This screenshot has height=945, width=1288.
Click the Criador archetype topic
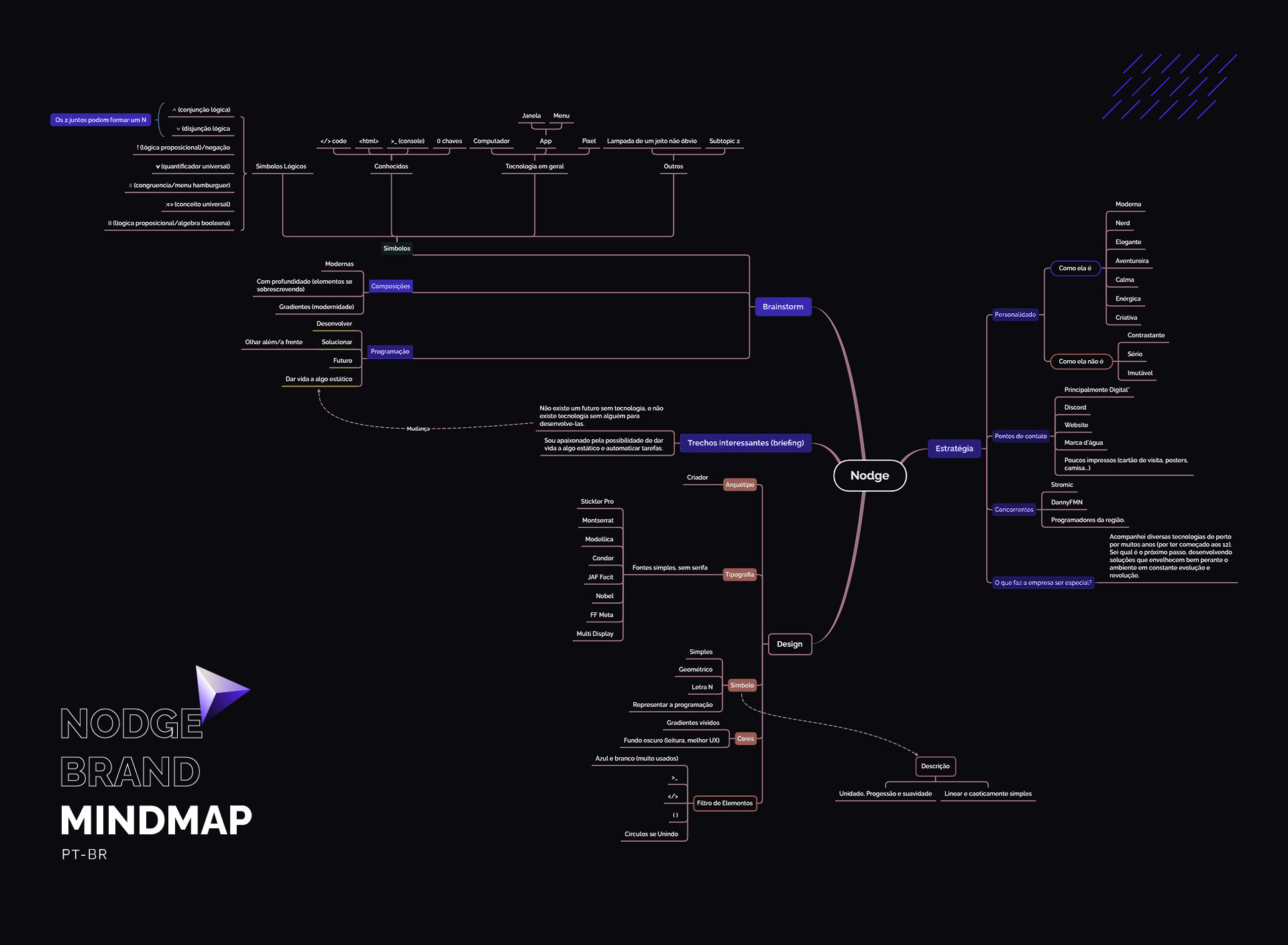(697, 478)
